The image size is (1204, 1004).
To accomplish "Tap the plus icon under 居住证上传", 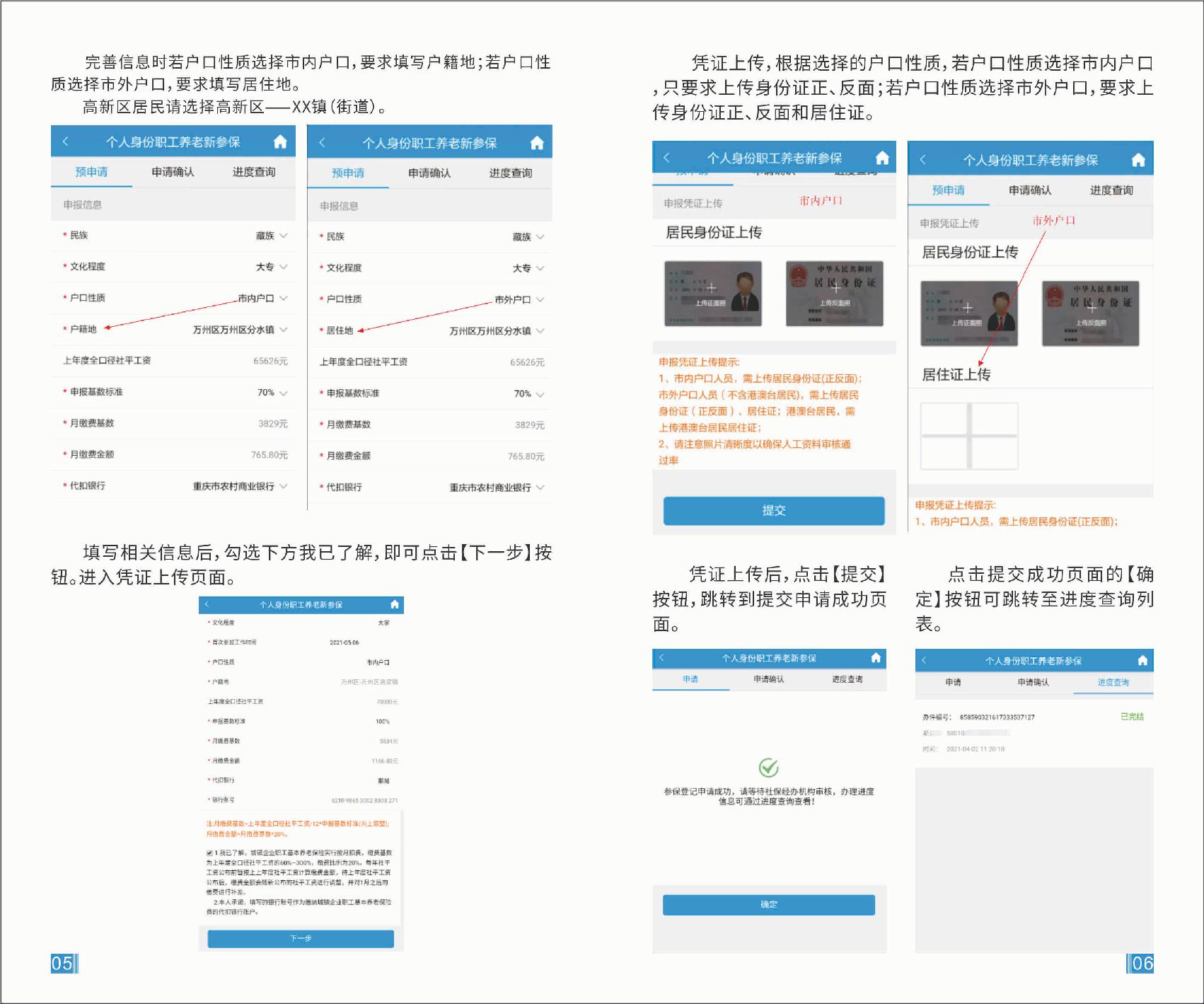I will point(969,437).
